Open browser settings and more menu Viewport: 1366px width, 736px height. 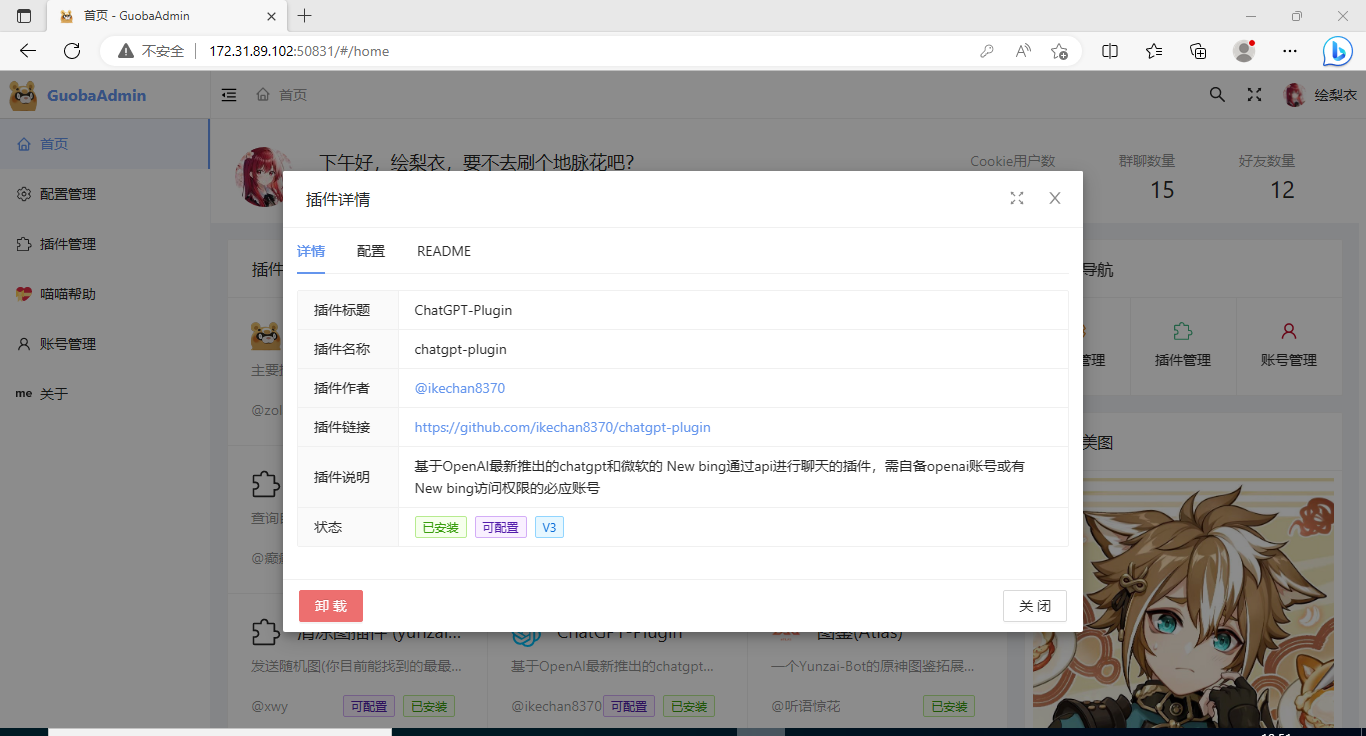1290,51
